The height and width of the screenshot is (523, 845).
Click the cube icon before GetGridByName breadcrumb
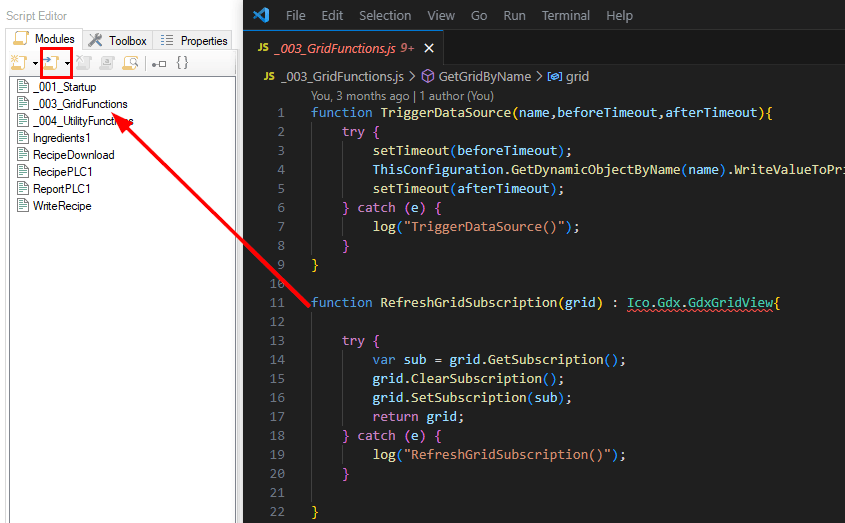click(x=428, y=77)
